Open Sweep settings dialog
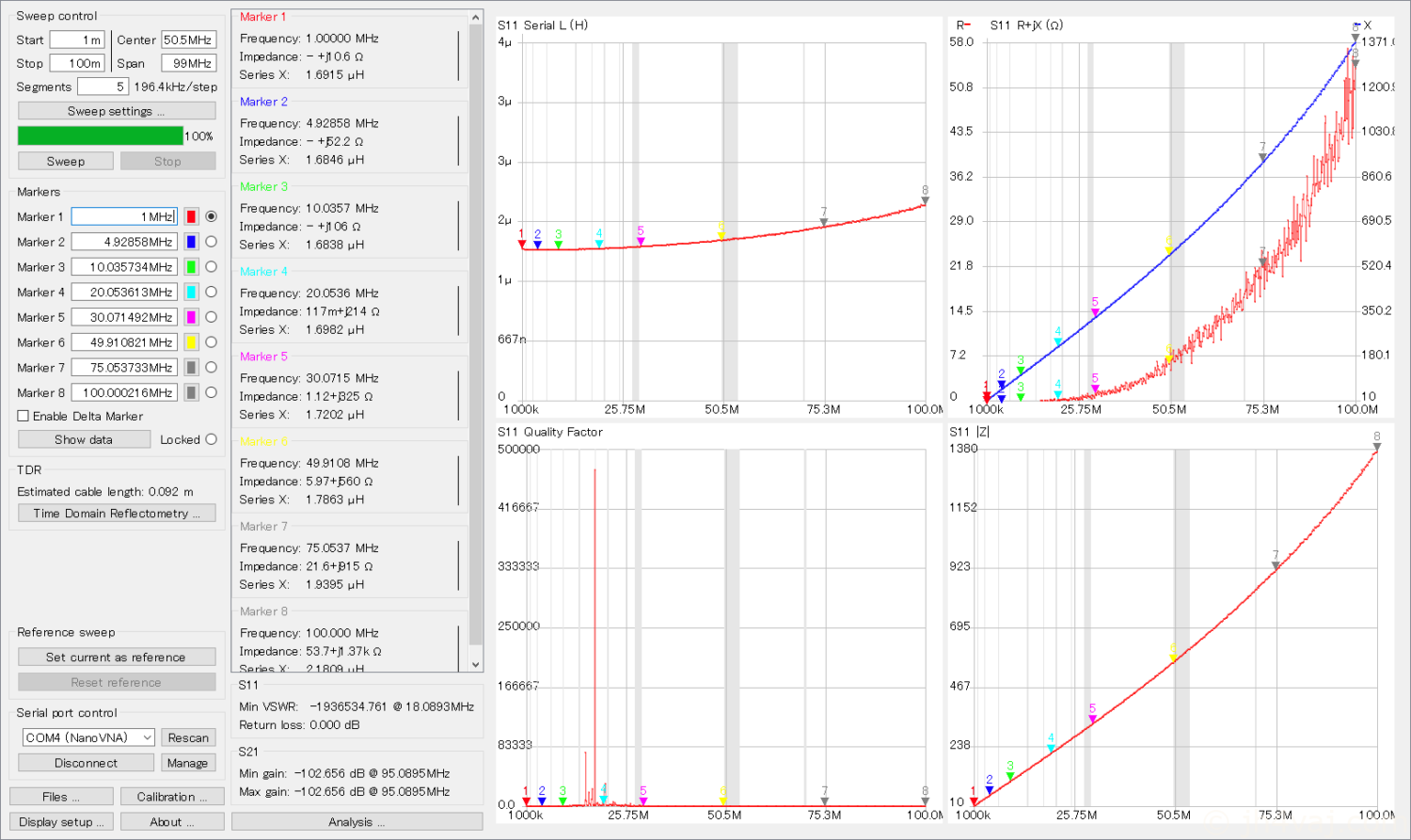 point(117,111)
